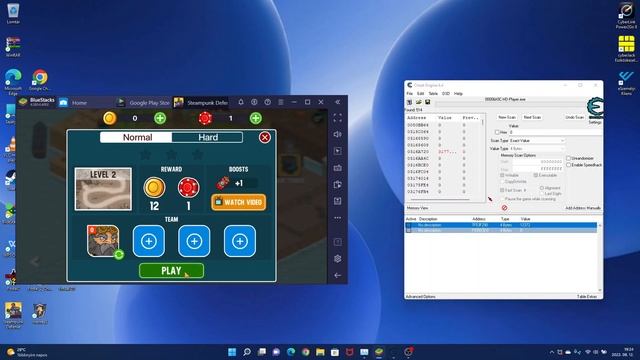This screenshot has width=640, height=360.
Task: Add a hero to third team slot
Action: pos(194,241)
